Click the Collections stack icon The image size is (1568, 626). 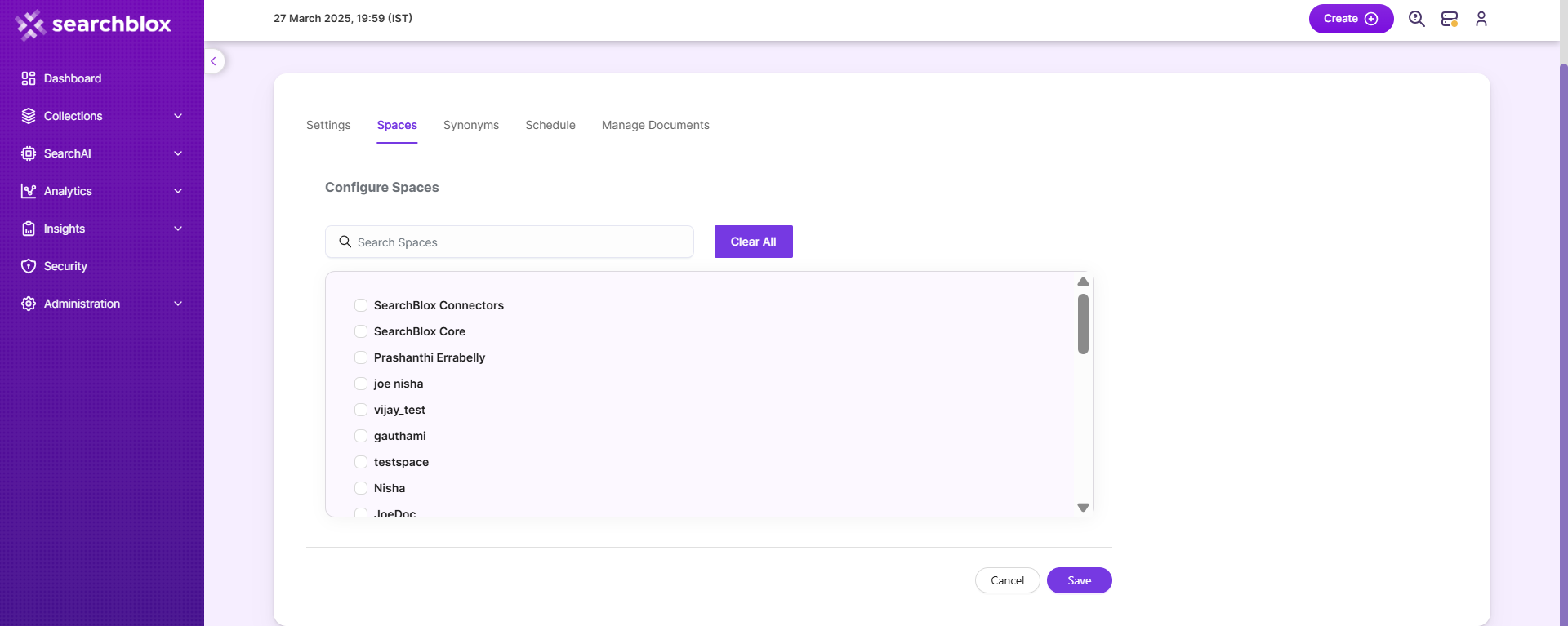click(29, 116)
